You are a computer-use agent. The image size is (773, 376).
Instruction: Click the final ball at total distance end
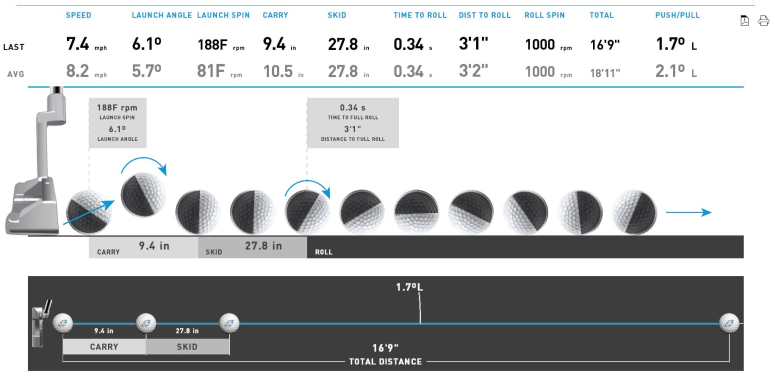[729, 324]
